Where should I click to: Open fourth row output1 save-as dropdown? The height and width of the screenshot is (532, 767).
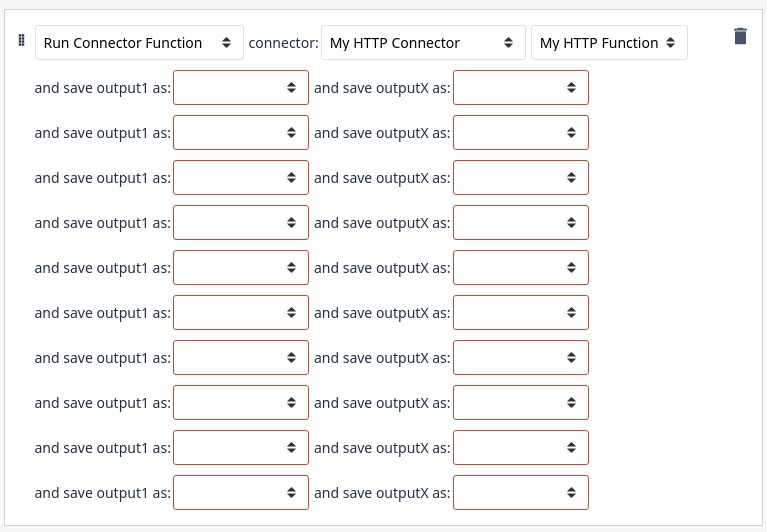point(241,222)
